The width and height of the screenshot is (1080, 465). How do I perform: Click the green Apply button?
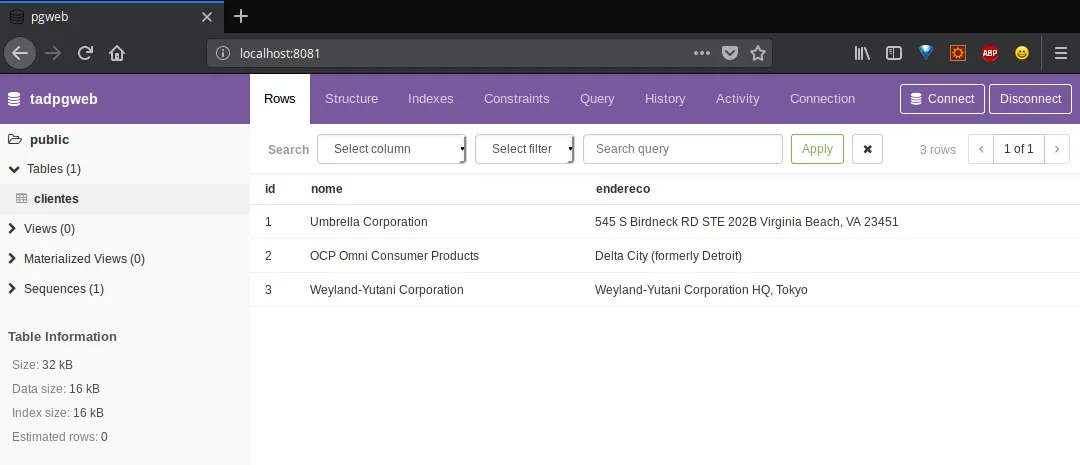pos(818,149)
